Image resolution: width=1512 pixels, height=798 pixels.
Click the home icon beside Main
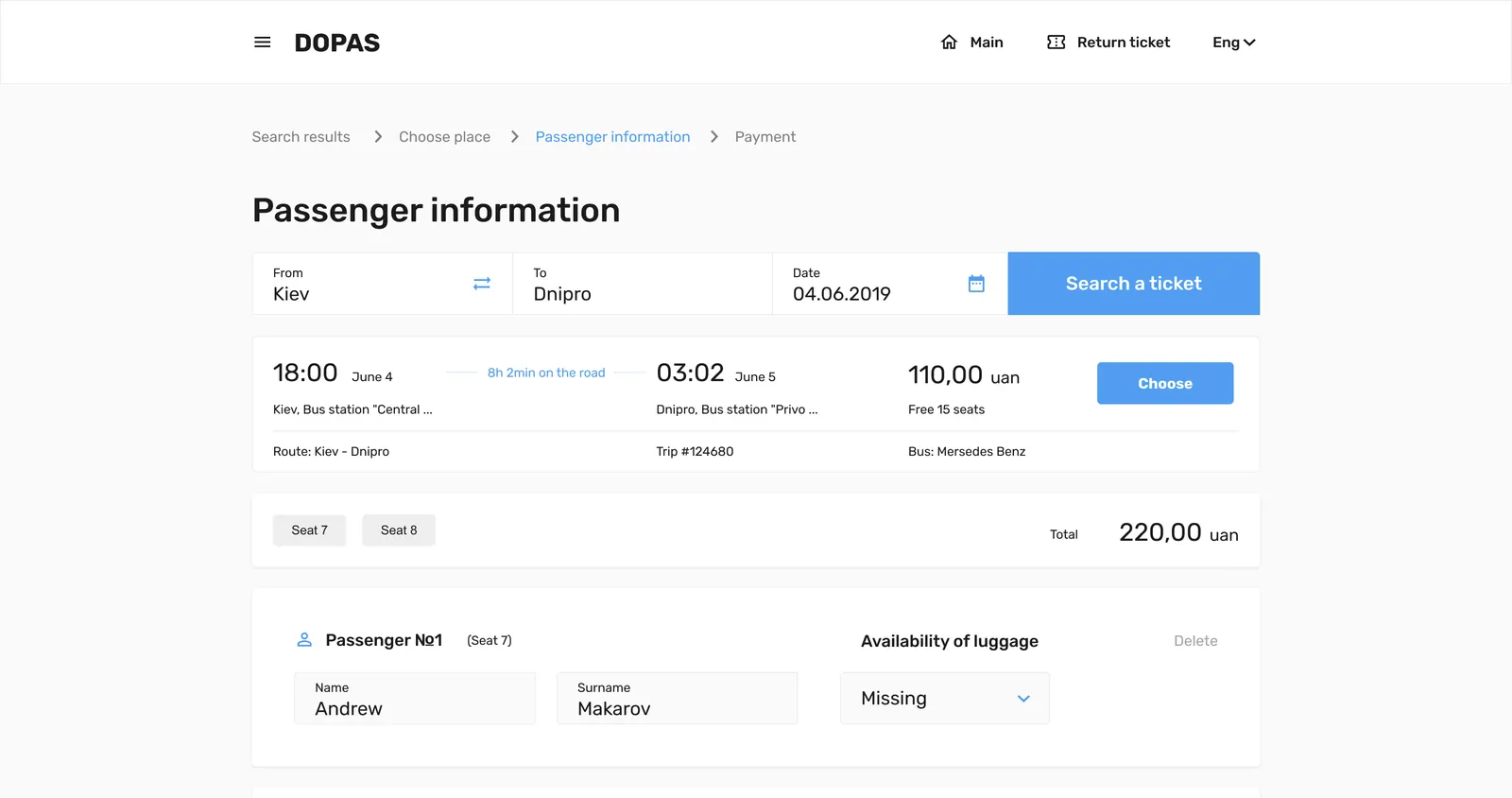point(949,43)
